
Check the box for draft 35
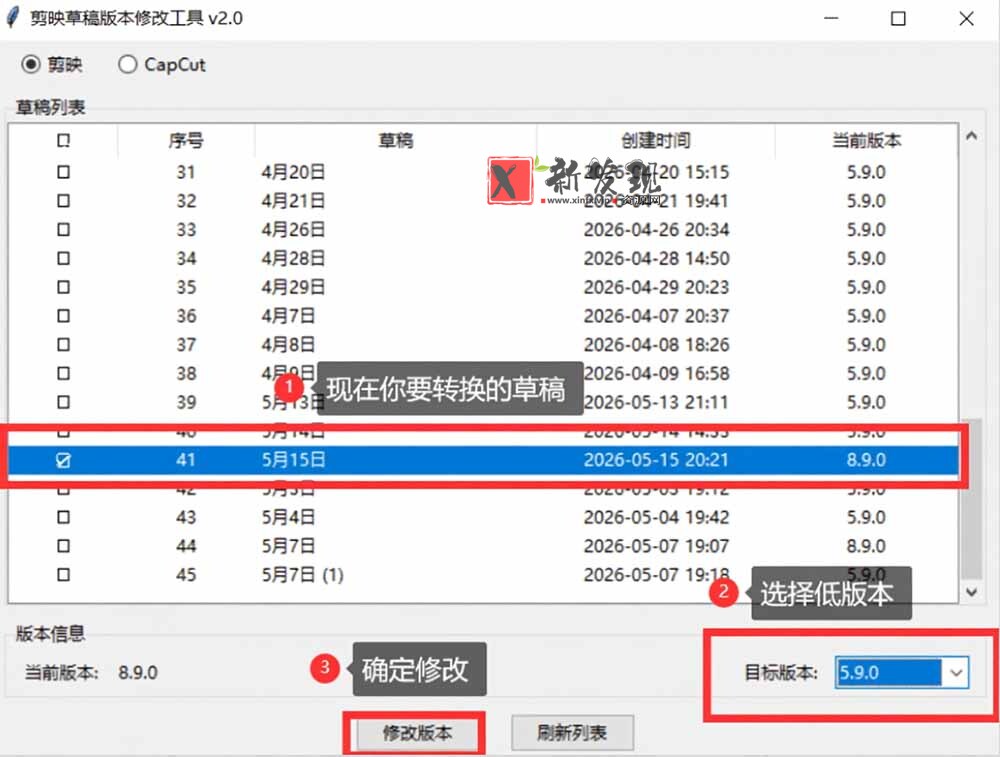63,287
